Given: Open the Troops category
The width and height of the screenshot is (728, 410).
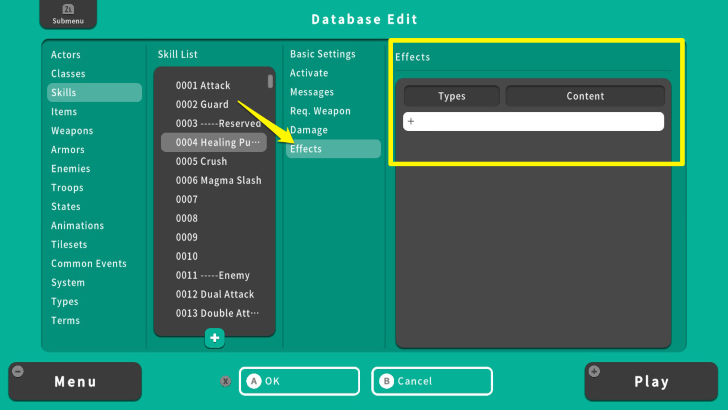Looking at the screenshot, I should tap(67, 188).
